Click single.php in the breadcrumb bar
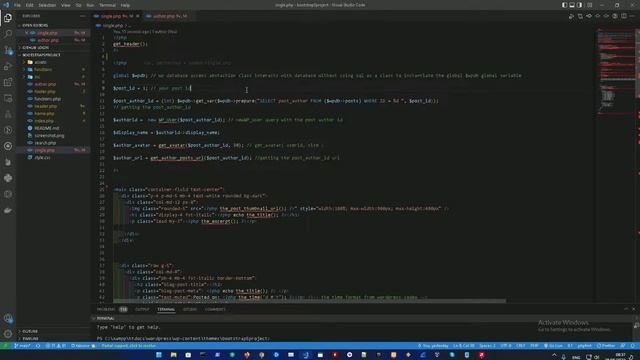 click(113, 25)
